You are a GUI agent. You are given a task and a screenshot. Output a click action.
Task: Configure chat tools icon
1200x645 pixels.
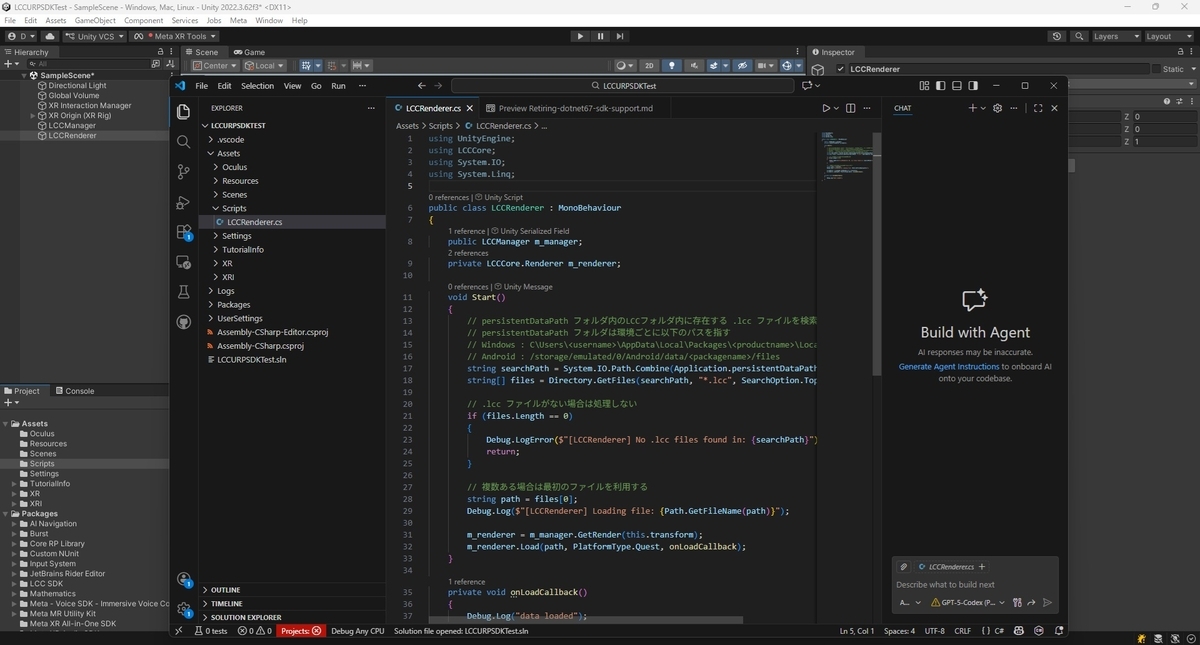[x=1017, y=603]
